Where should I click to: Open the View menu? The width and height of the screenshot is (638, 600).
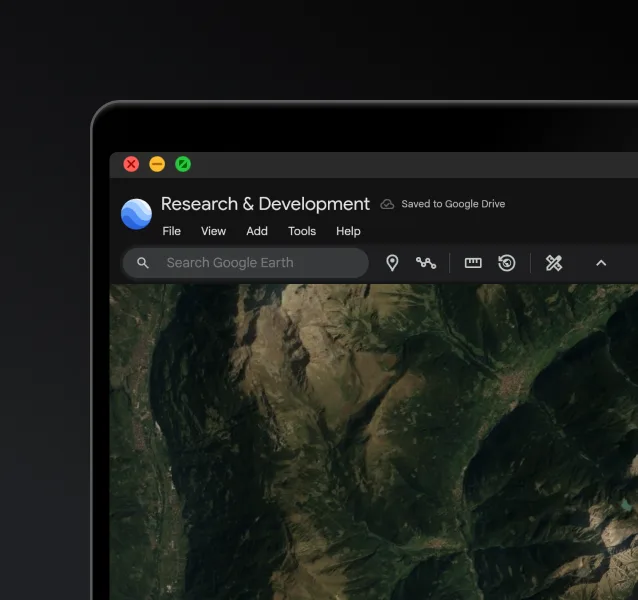(x=213, y=231)
